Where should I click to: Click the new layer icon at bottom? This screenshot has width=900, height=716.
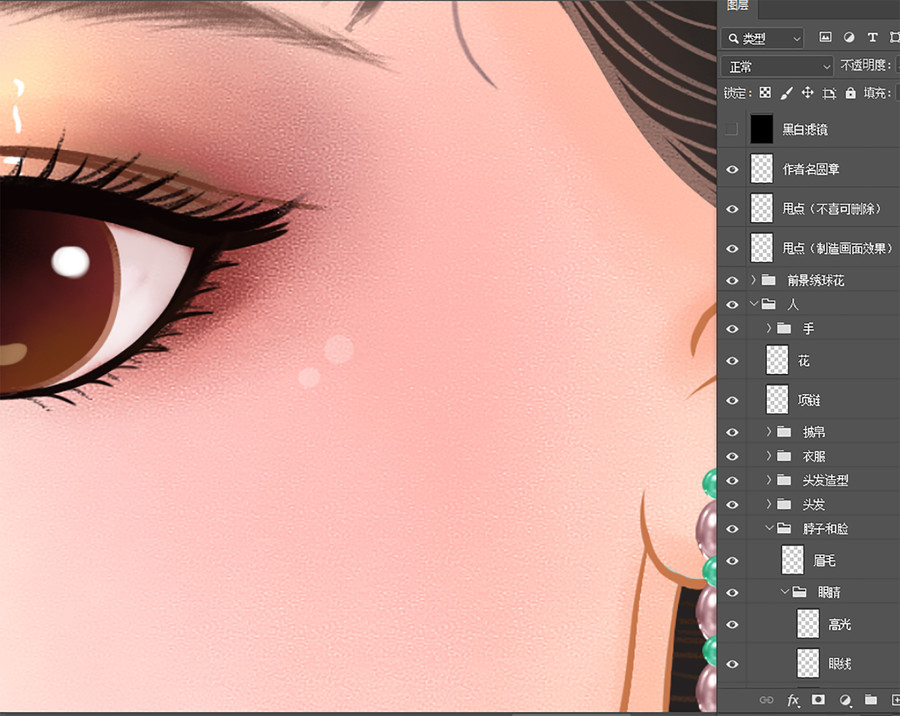tap(895, 699)
